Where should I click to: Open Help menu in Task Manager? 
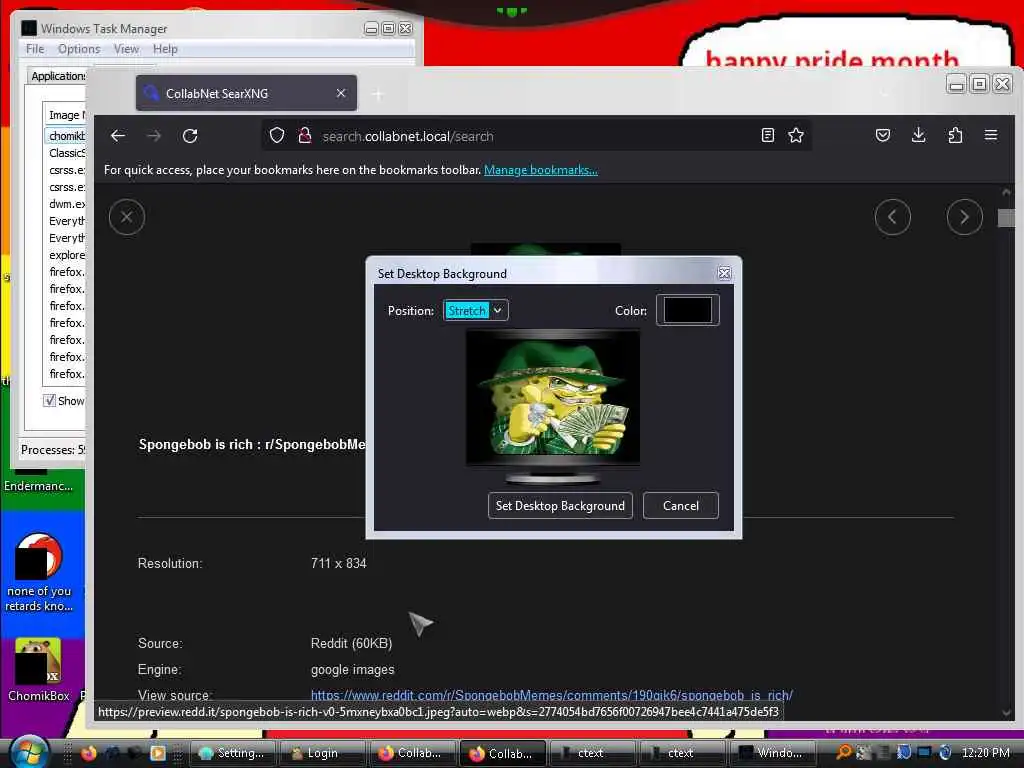pos(165,49)
